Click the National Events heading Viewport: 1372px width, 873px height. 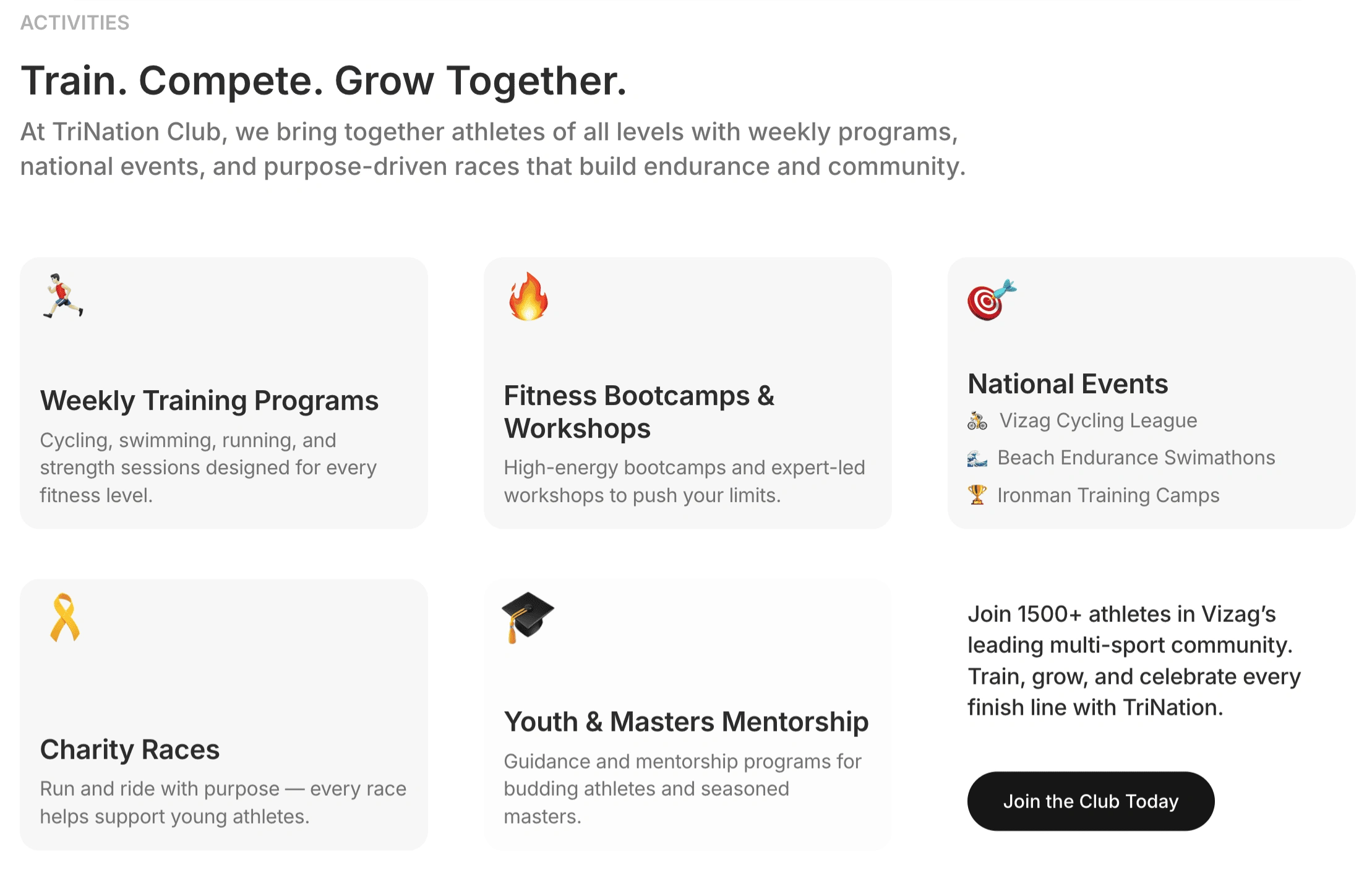click(1068, 383)
